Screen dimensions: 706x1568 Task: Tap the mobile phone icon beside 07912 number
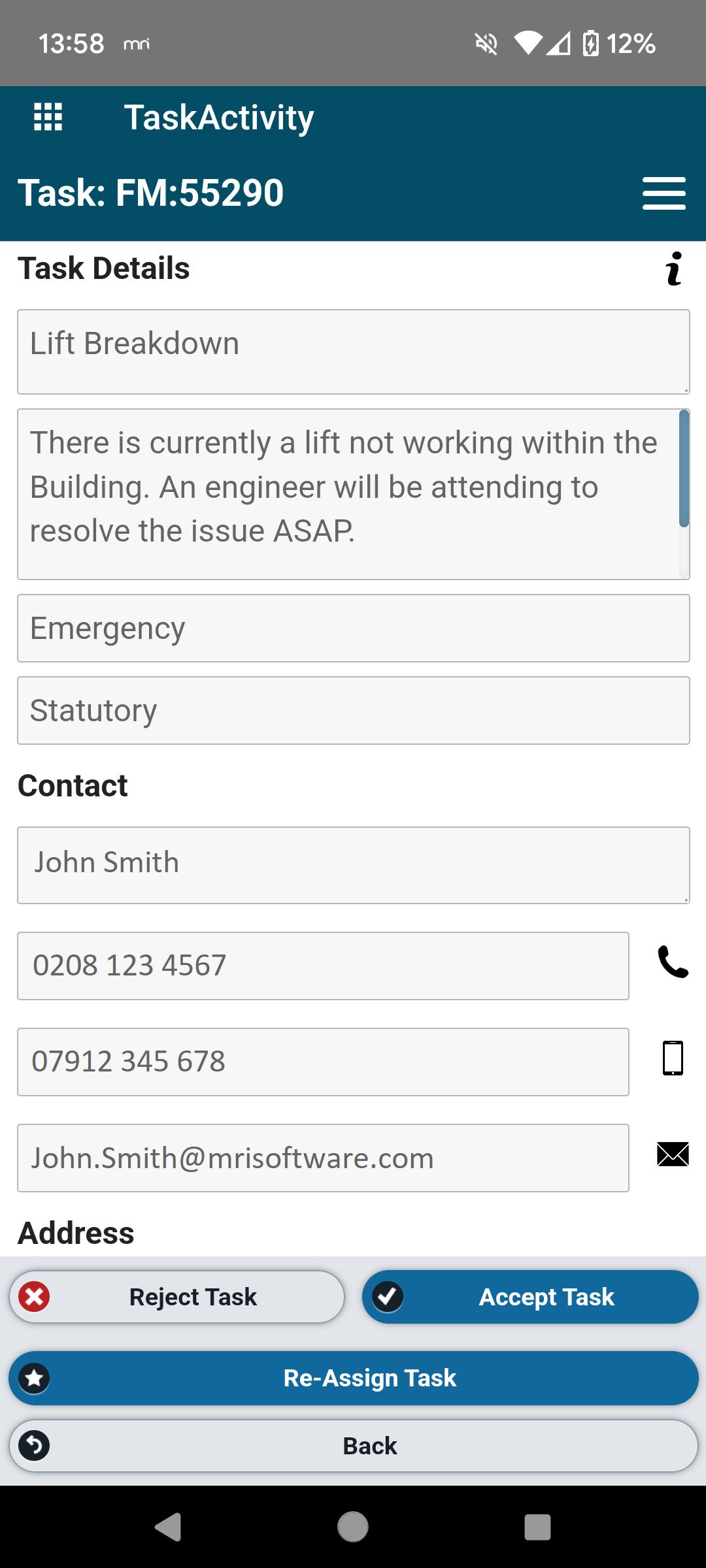pyautogui.click(x=673, y=1058)
